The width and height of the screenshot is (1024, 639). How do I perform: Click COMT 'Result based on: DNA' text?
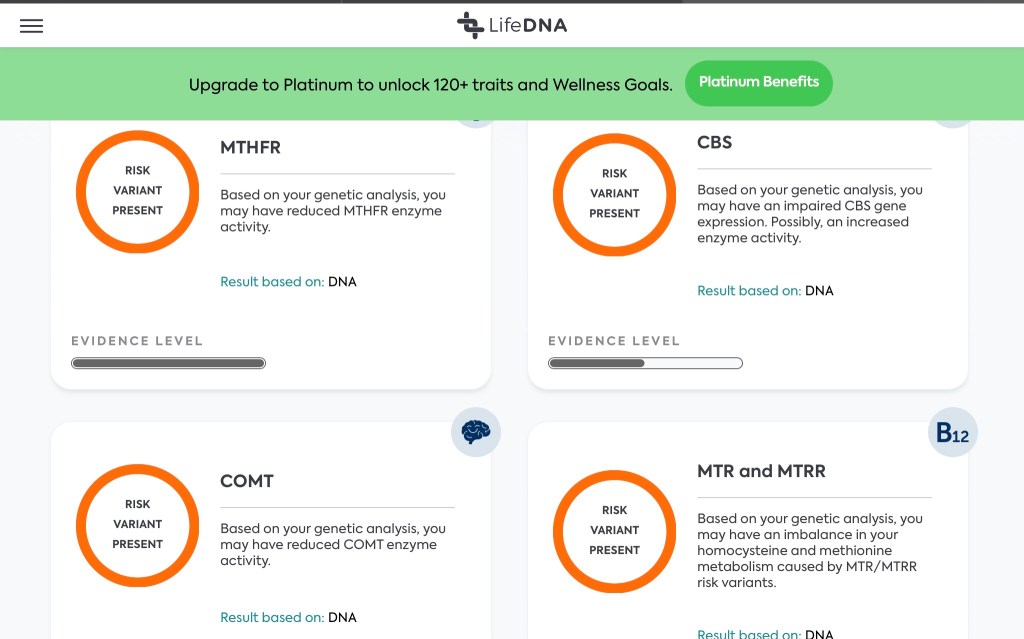coord(288,618)
